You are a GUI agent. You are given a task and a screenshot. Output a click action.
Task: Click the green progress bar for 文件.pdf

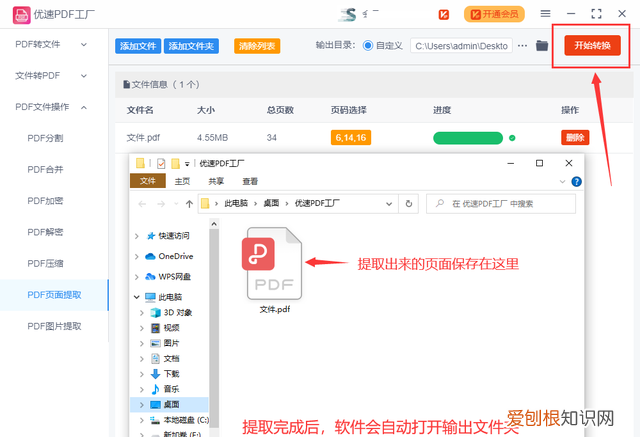pyautogui.click(x=468, y=138)
